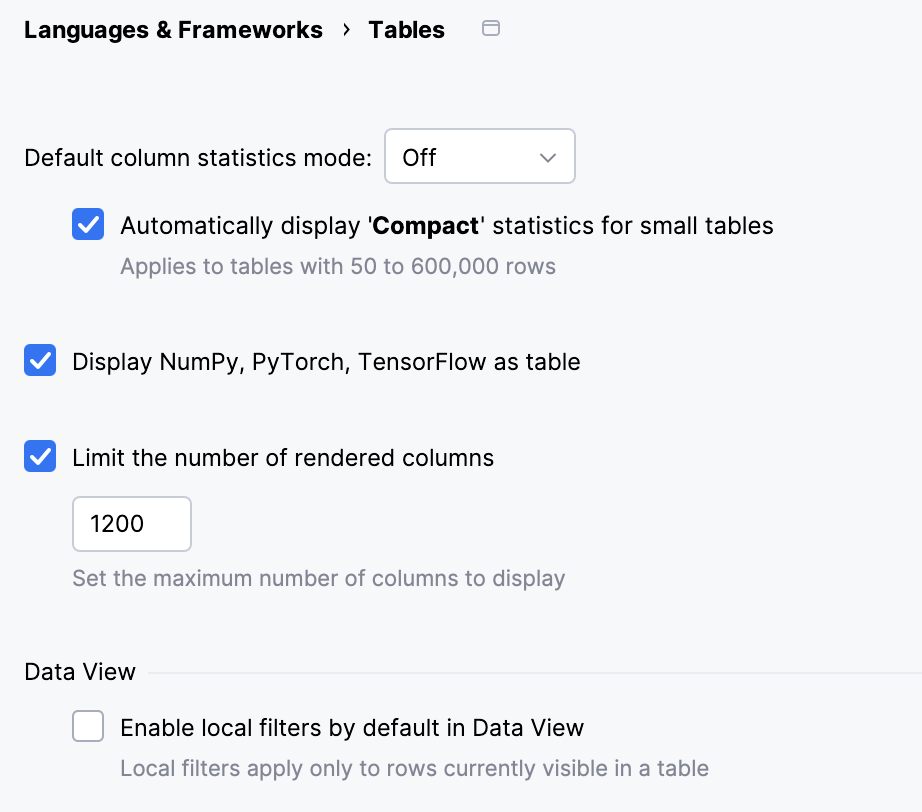Disable the Display NumPy, PyTorch, TensorFlow checkbox
This screenshot has height=812, width=922.
click(40, 361)
